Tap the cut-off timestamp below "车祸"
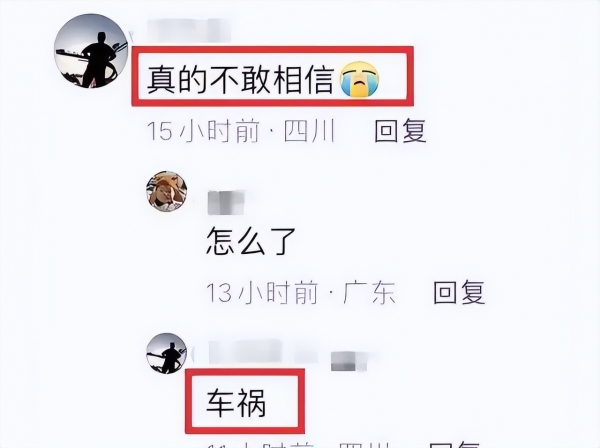This screenshot has width=600, height=448. (x=261, y=445)
